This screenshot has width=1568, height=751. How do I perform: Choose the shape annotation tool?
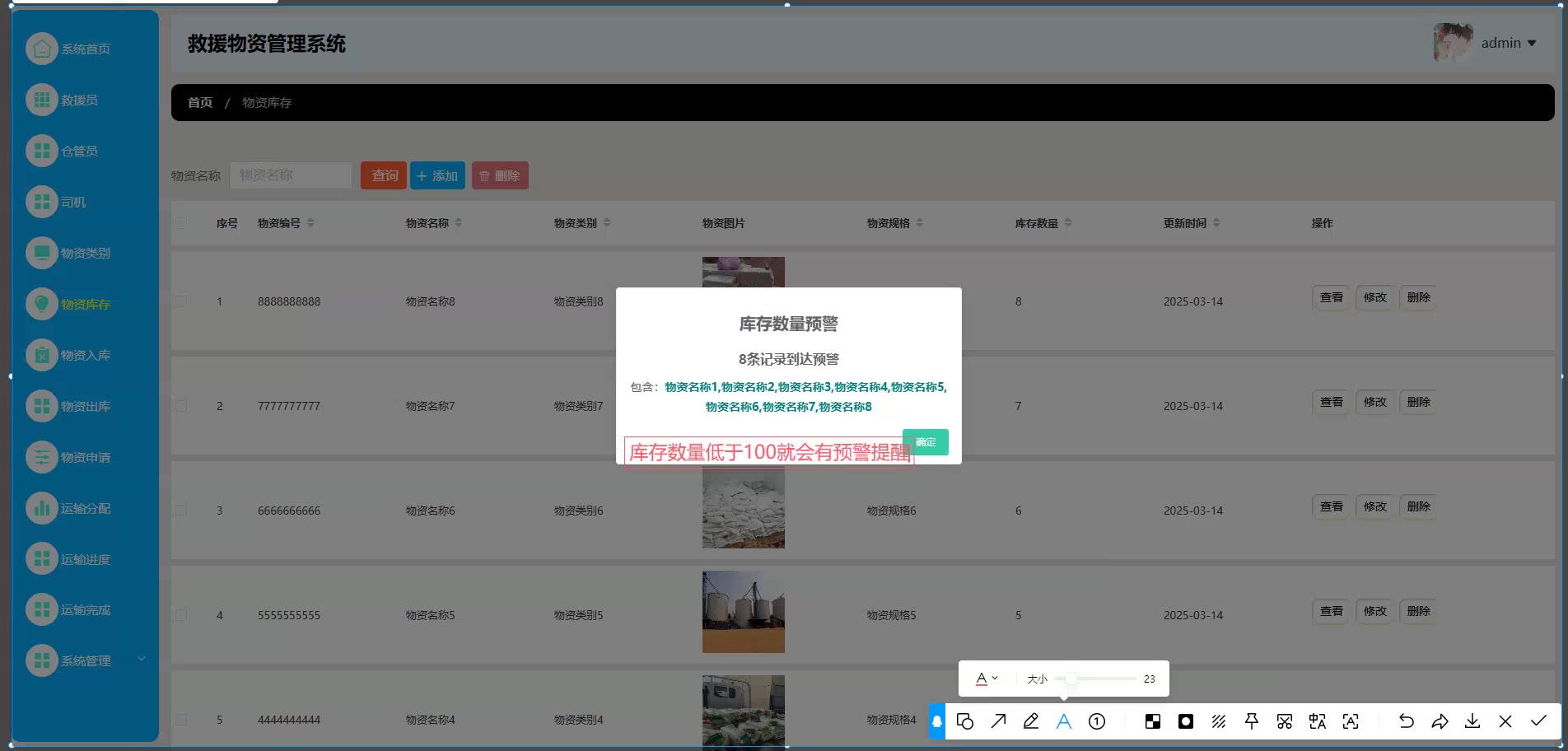[x=965, y=721]
